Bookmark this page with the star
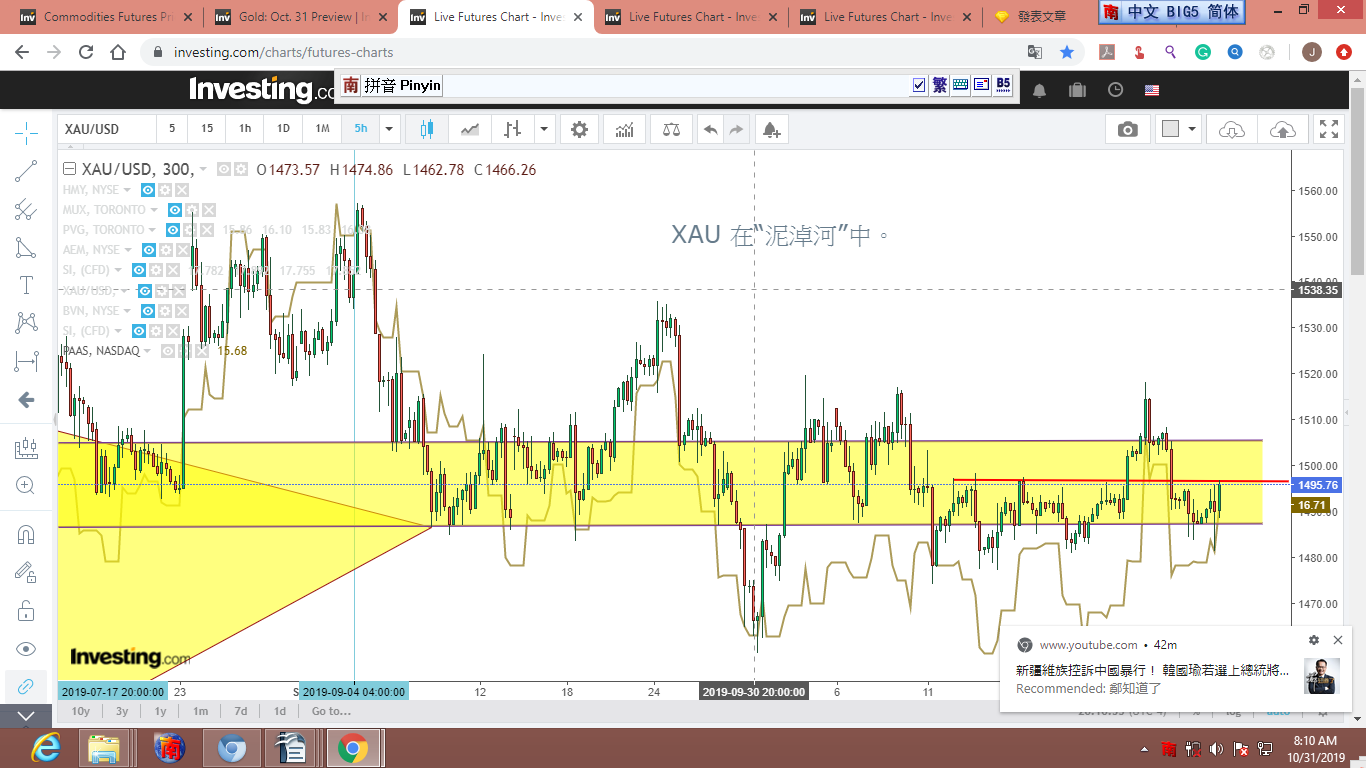The width and height of the screenshot is (1366, 768). (1067, 52)
